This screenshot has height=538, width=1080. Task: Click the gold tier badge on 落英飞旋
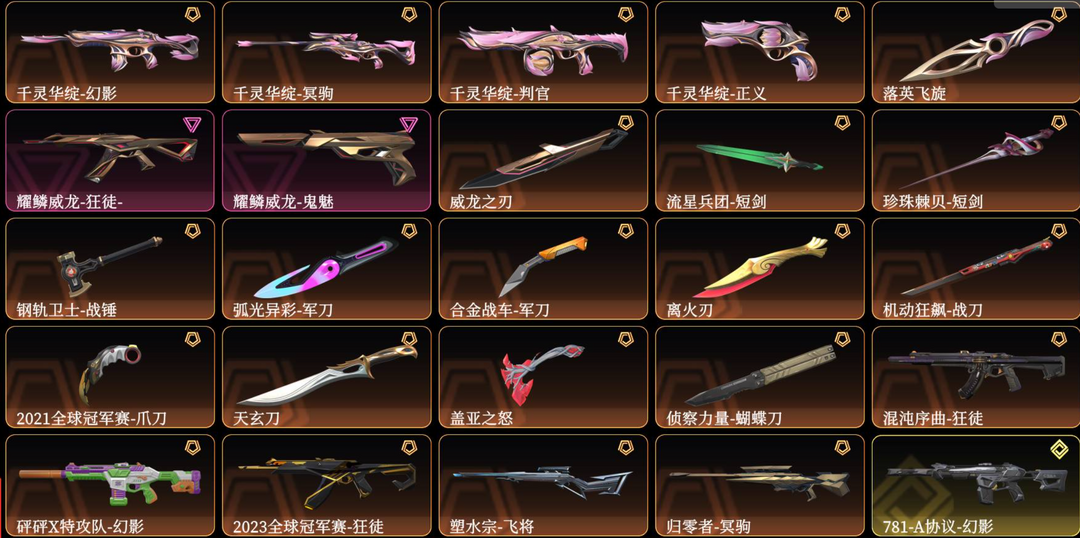tap(1058, 14)
